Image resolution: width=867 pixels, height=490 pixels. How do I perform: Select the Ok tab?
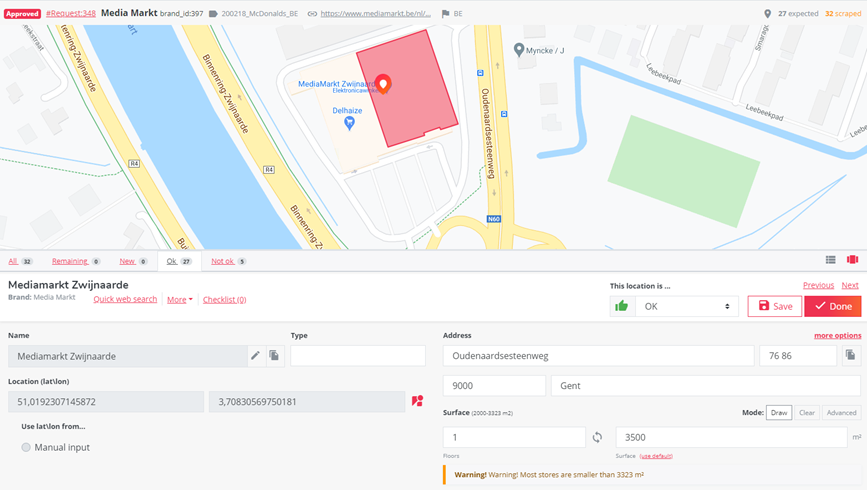(x=179, y=261)
